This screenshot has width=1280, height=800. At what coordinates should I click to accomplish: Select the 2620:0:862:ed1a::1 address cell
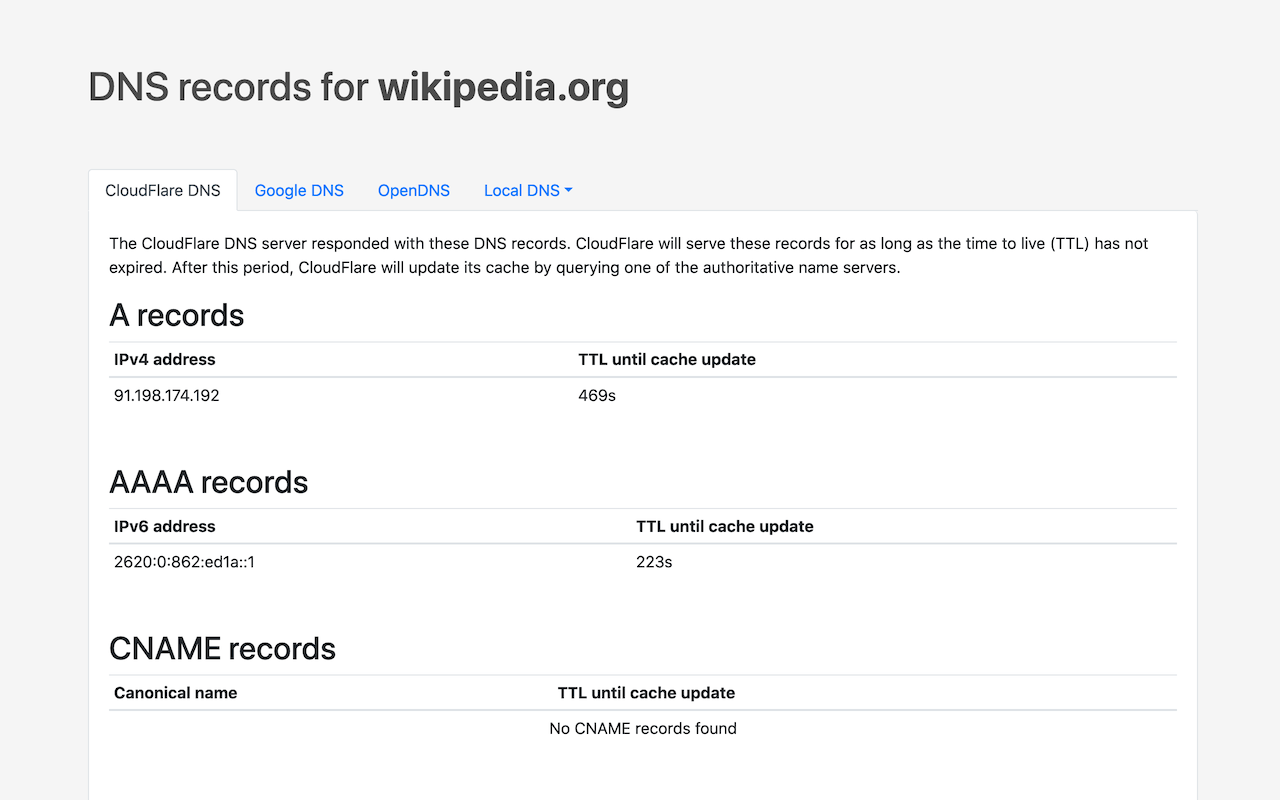tap(184, 562)
